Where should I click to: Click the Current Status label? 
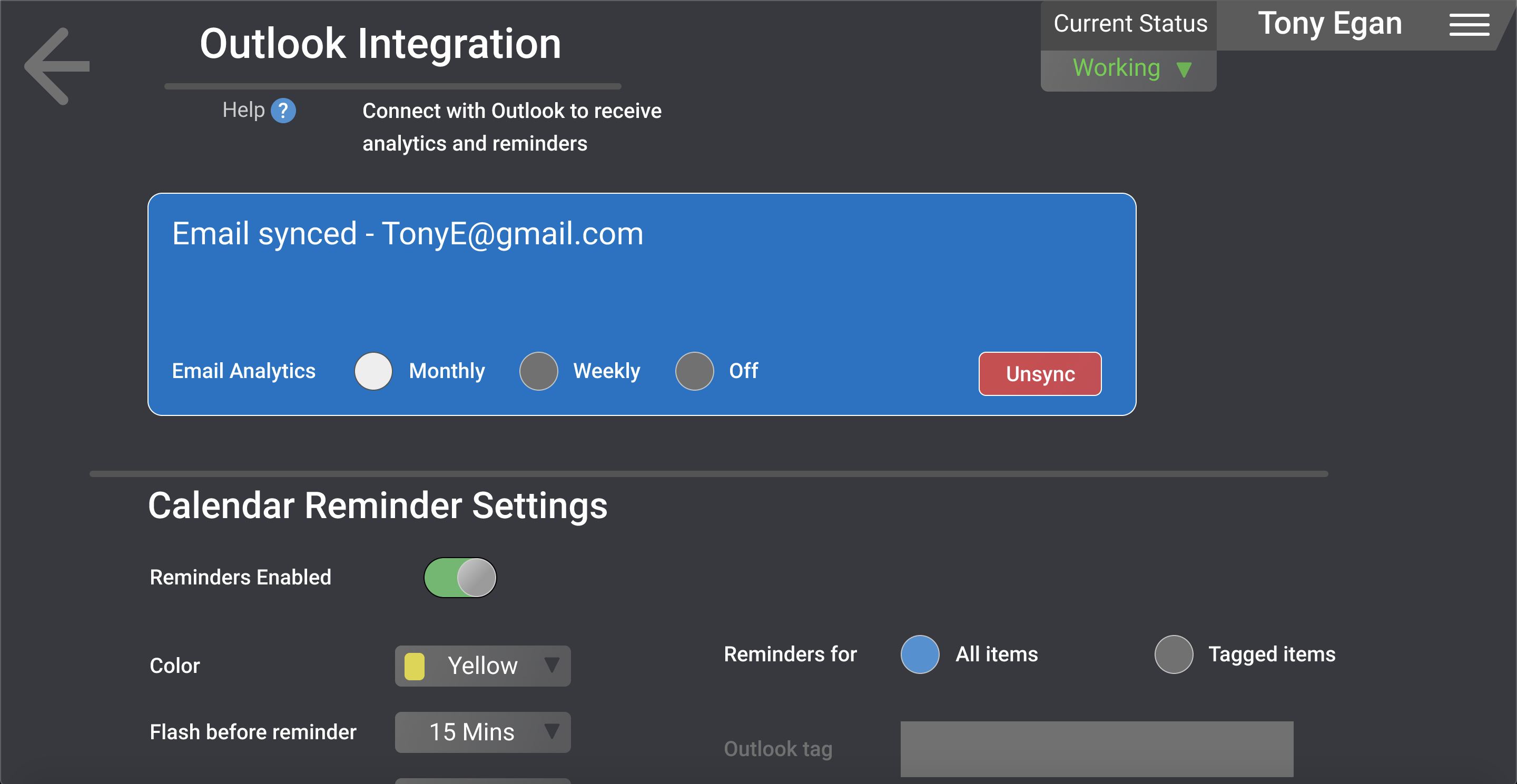click(x=1130, y=24)
